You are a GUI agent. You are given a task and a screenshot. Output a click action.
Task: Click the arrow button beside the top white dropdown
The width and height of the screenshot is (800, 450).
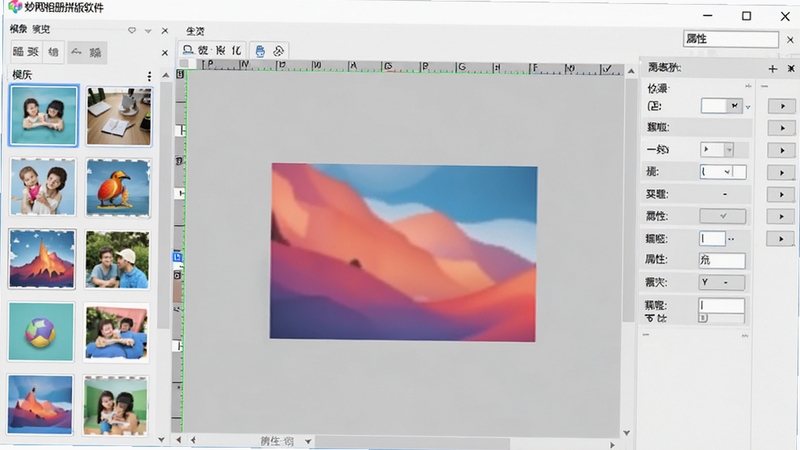(x=782, y=106)
